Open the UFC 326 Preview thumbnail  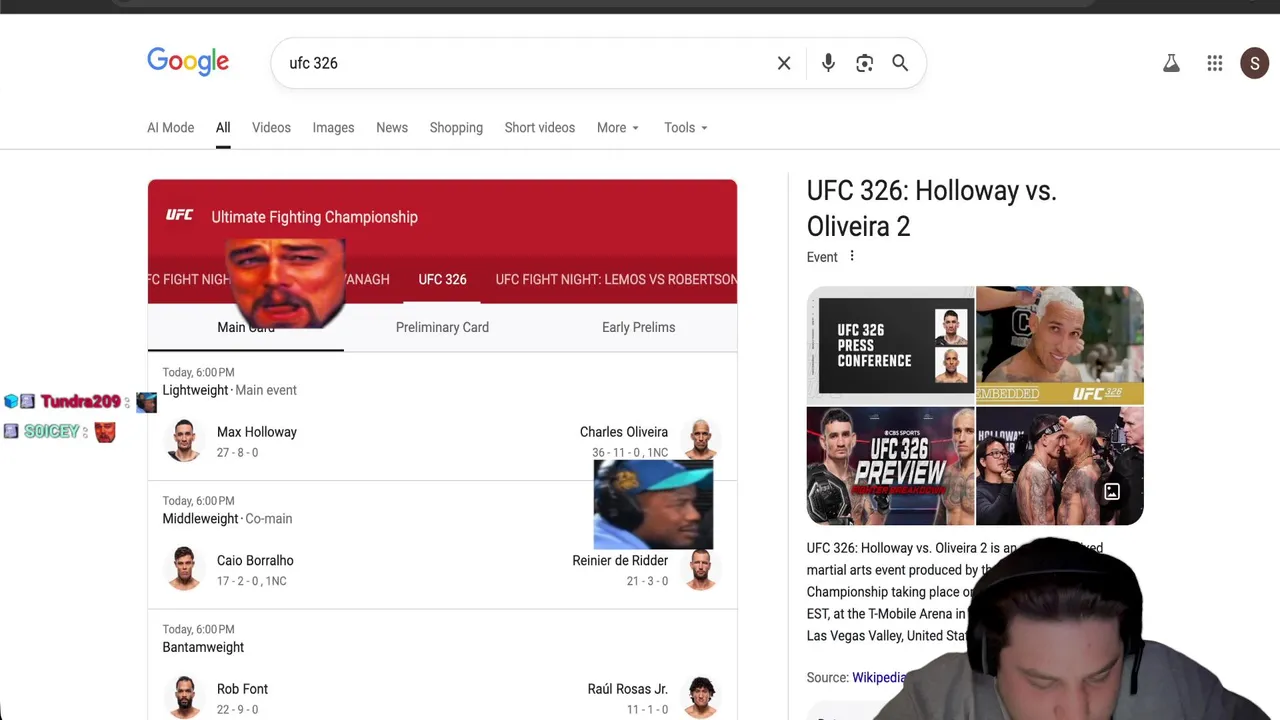[x=890, y=466]
